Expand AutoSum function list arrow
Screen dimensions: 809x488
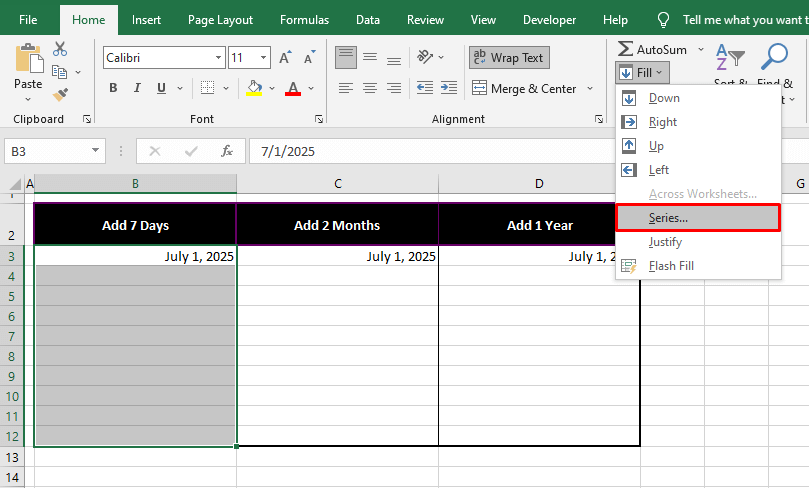(701, 50)
